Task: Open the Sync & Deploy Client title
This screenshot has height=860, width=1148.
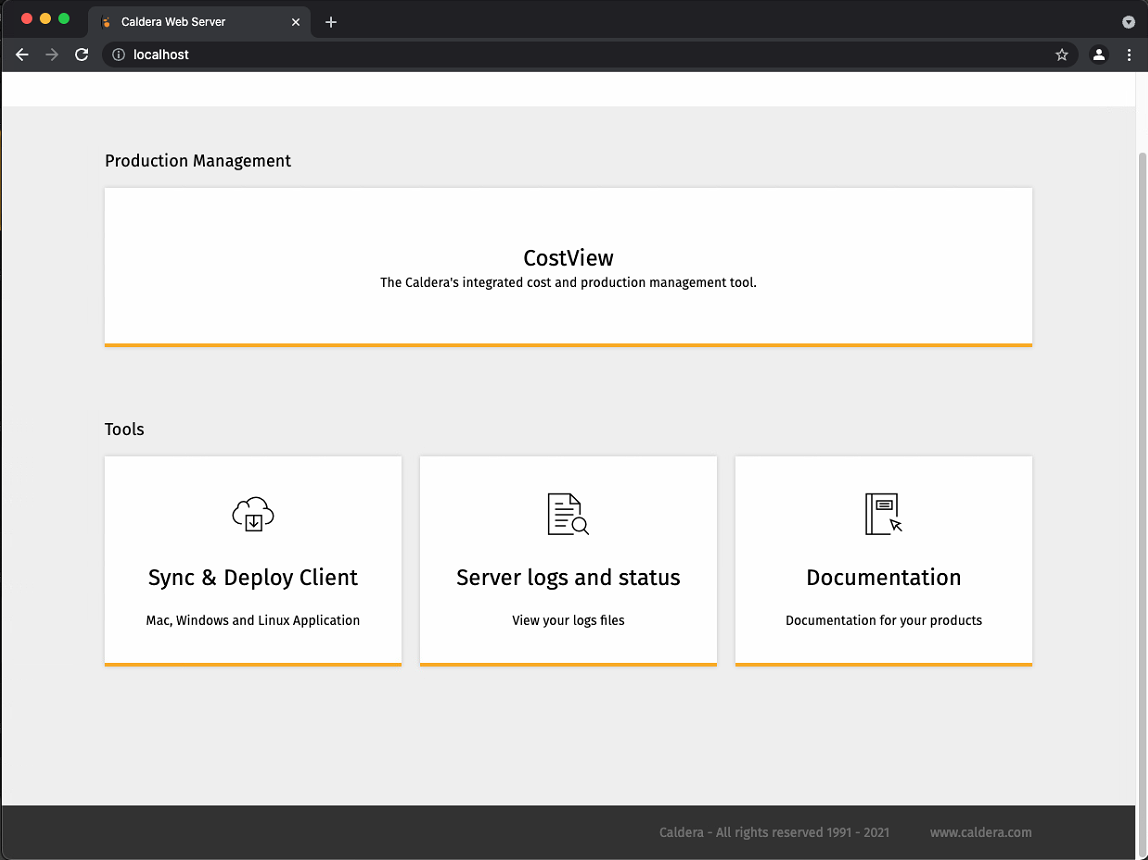Action: tap(253, 578)
